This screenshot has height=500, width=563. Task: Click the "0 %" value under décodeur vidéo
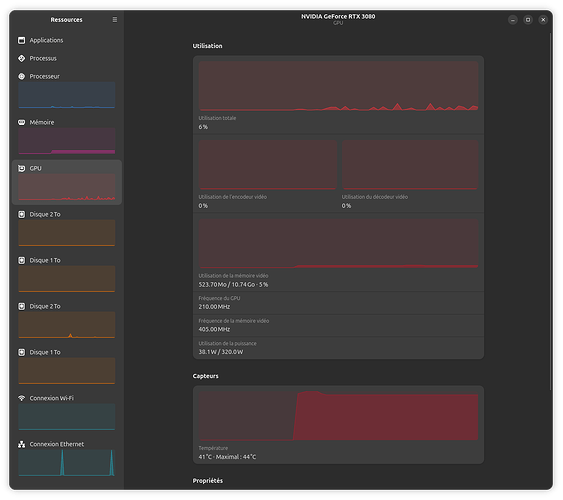tap(346, 206)
